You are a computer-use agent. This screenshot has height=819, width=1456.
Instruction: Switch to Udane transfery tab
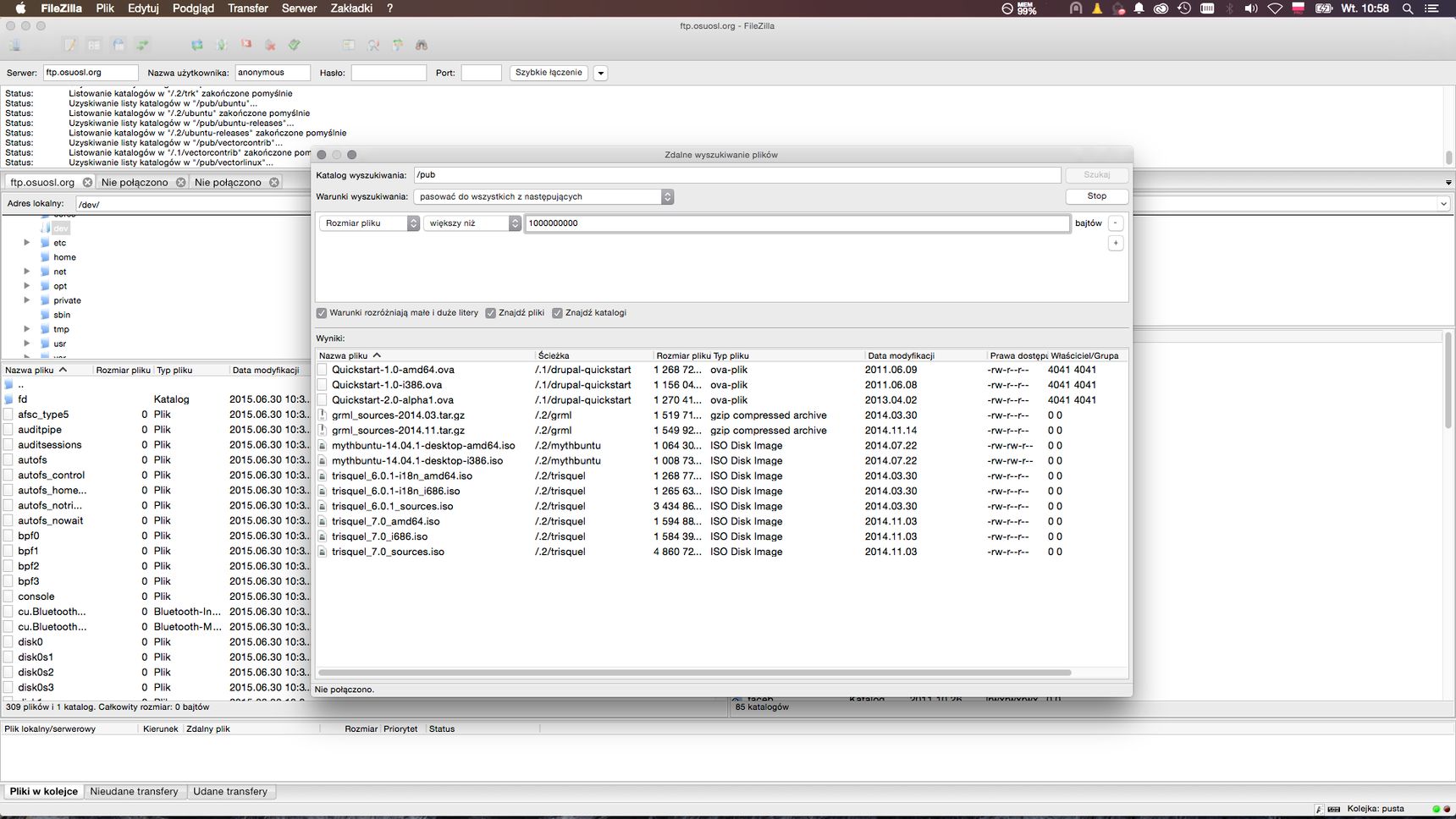pyautogui.click(x=230, y=792)
